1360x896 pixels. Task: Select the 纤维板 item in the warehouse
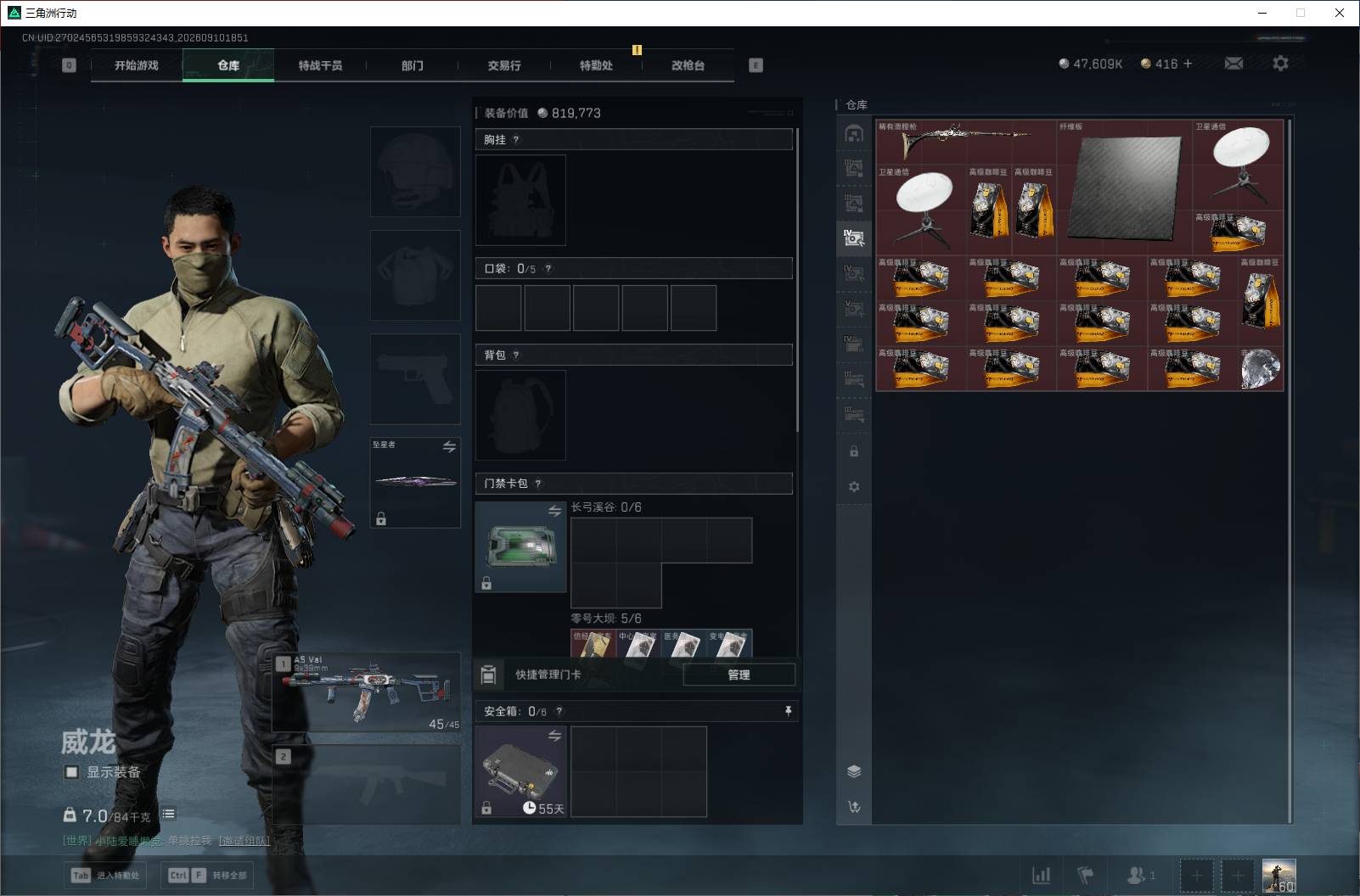[x=1124, y=187]
